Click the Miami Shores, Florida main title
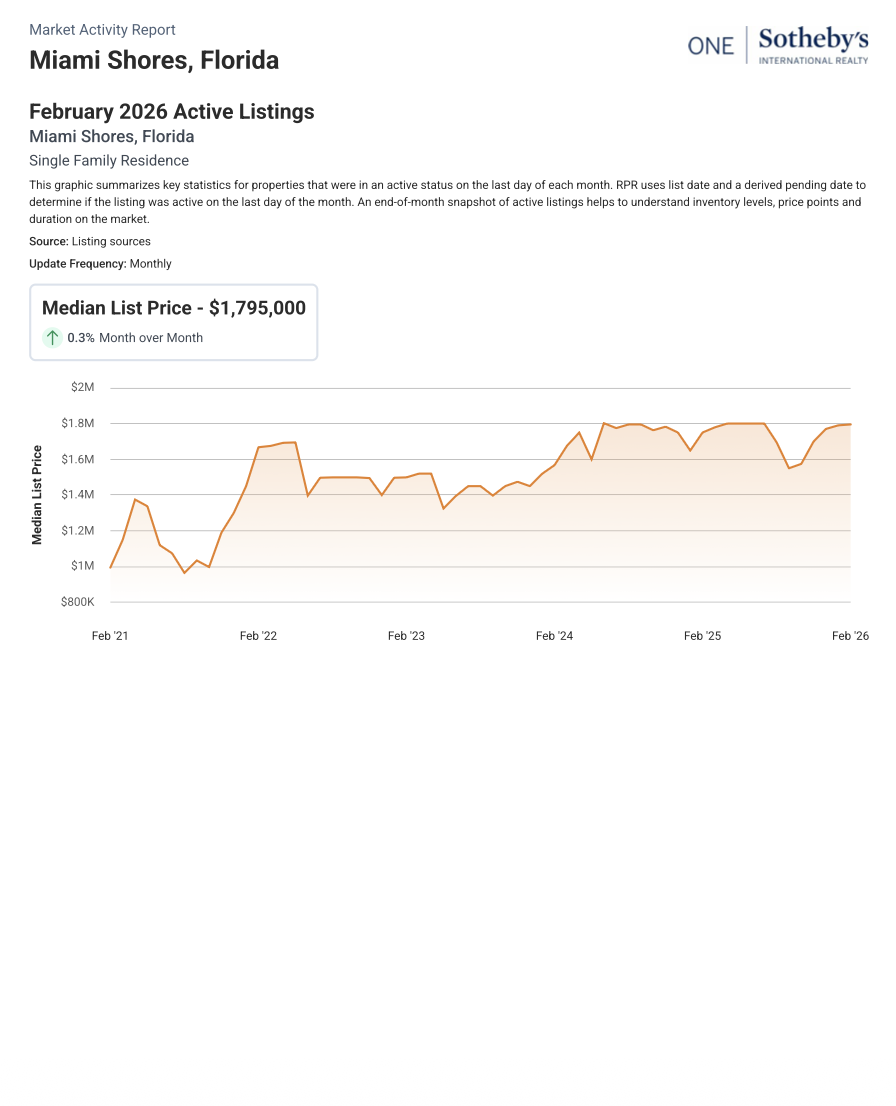 [x=154, y=60]
